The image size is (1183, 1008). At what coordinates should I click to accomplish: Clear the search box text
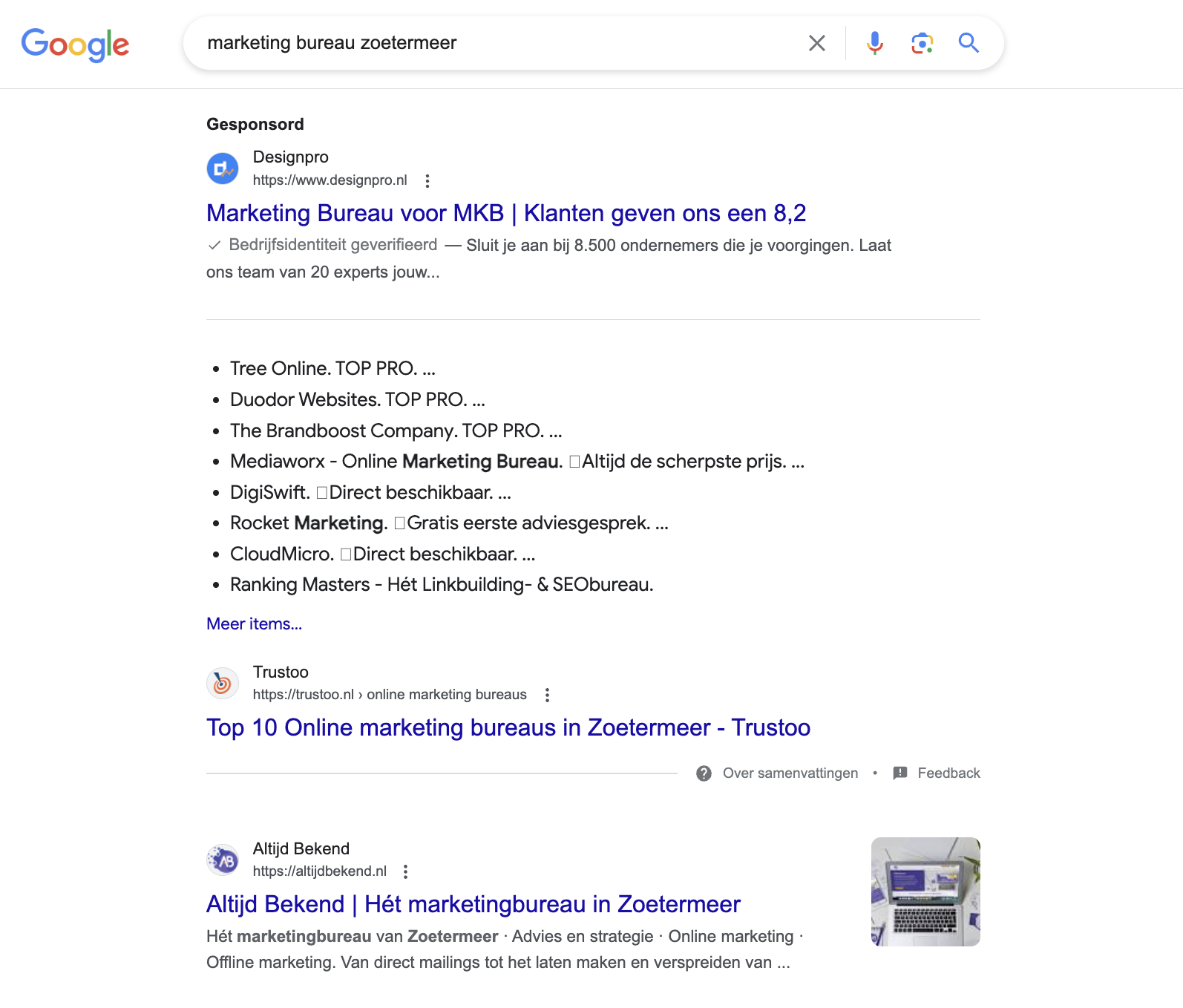(x=816, y=43)
